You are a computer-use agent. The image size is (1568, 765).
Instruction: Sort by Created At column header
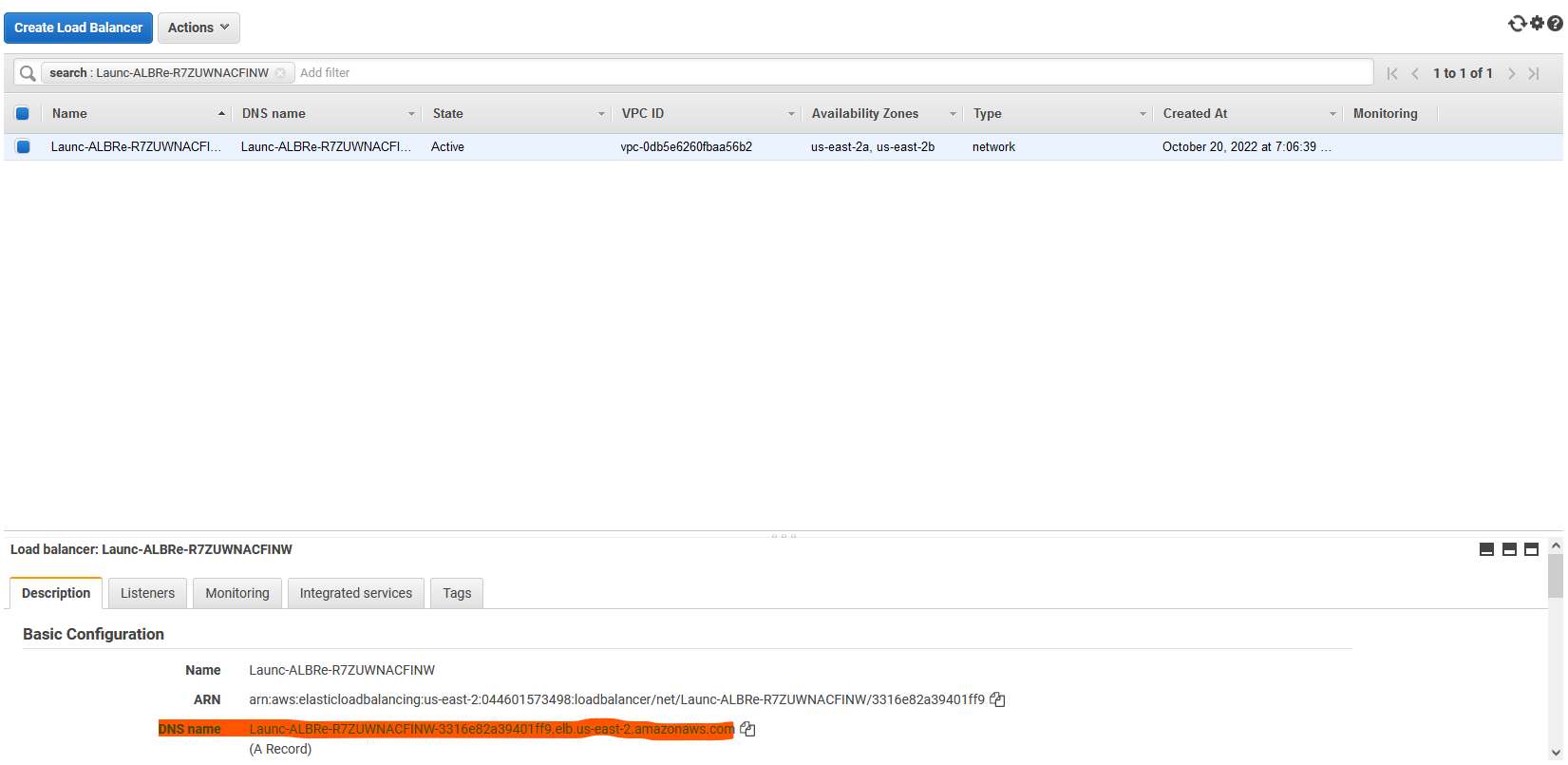click(x=1248, y=113)
